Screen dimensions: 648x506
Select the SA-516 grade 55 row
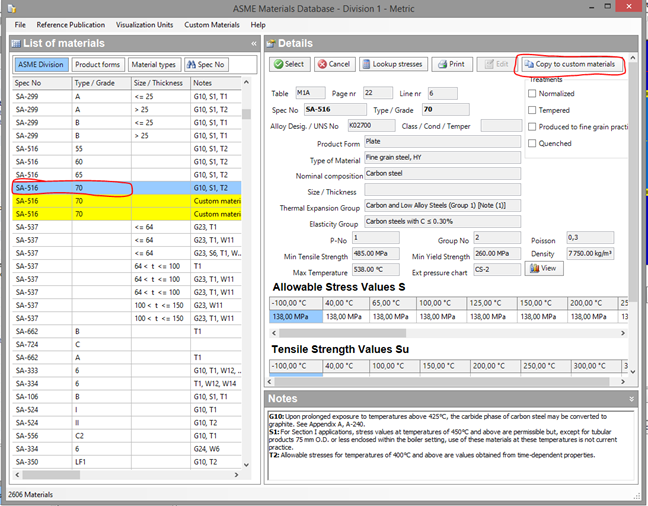click(127, 149)
